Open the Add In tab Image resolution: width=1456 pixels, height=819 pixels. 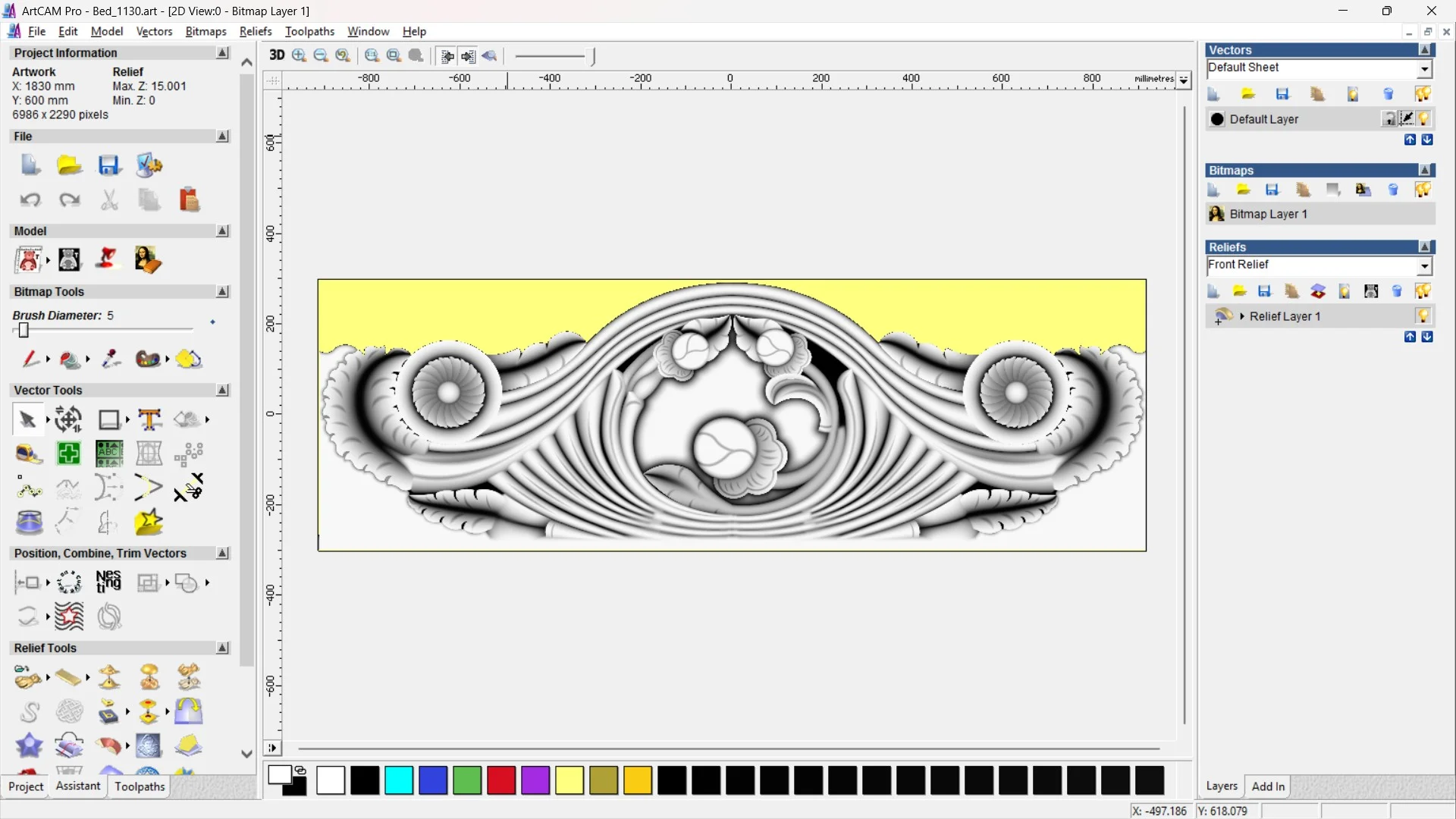1268,786
